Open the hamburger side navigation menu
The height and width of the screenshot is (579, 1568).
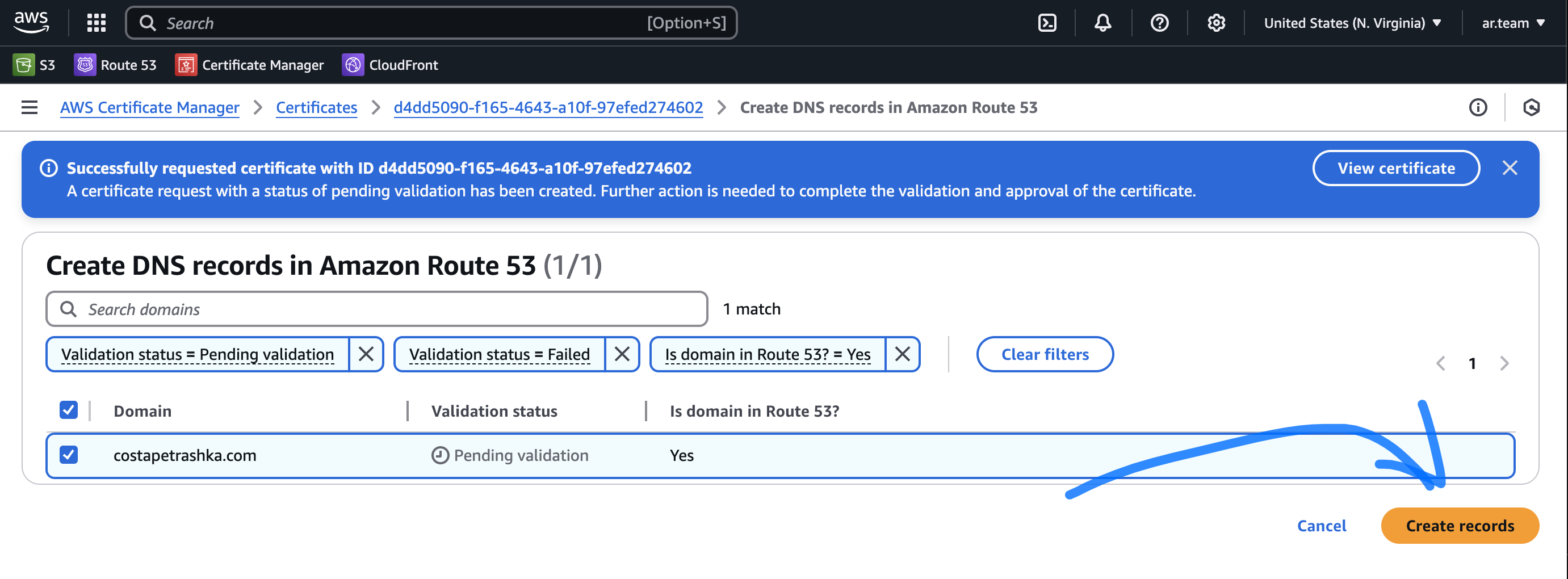tap(29, 108)
